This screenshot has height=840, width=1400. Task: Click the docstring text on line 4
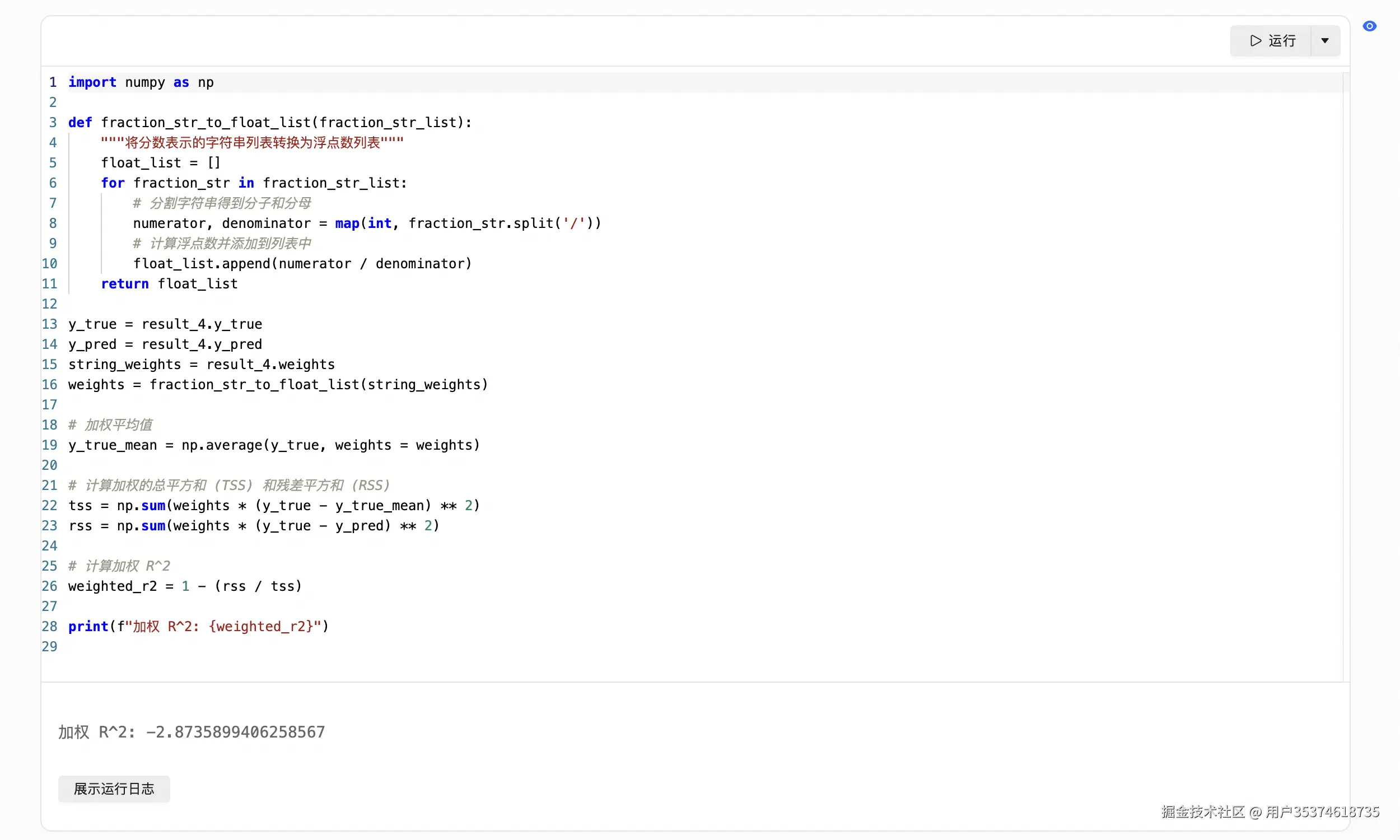252,143
